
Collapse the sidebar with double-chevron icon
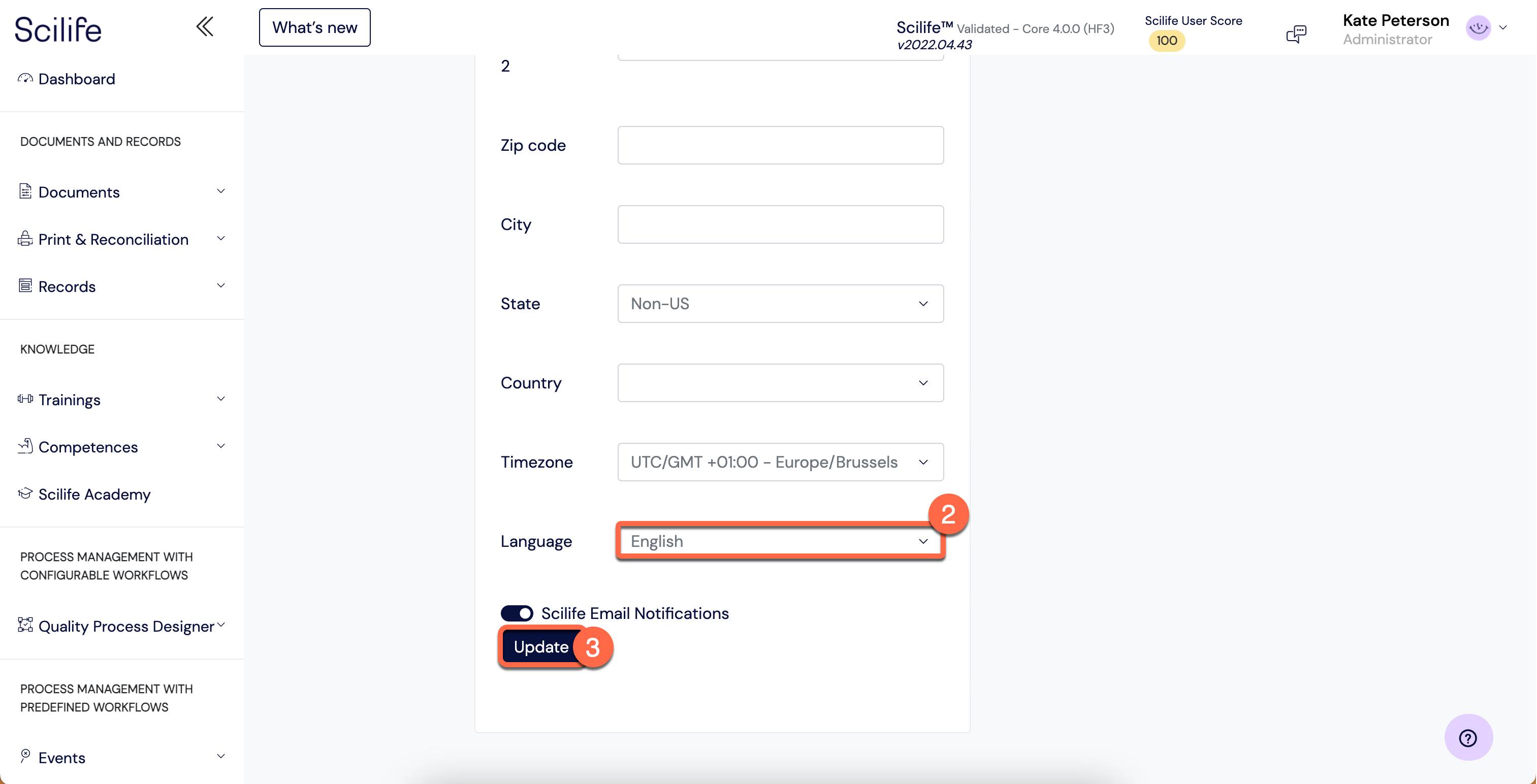205,27
